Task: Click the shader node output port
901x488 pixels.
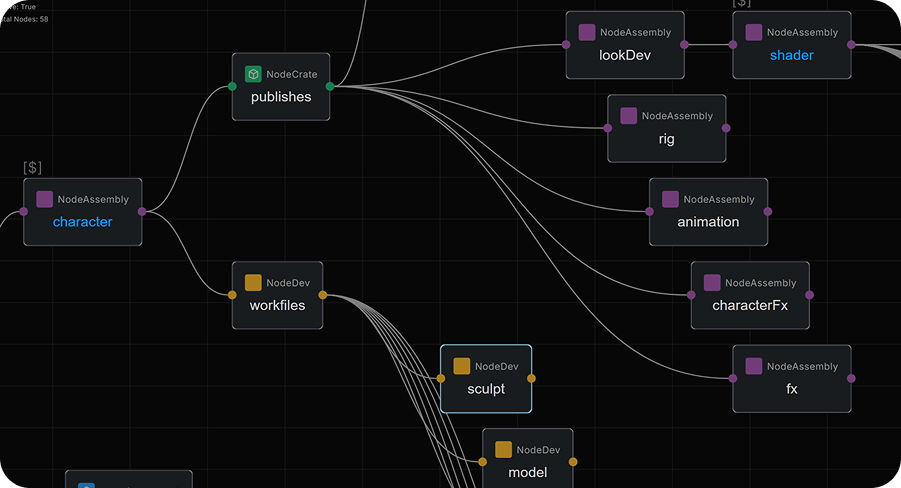Action: 851,44
